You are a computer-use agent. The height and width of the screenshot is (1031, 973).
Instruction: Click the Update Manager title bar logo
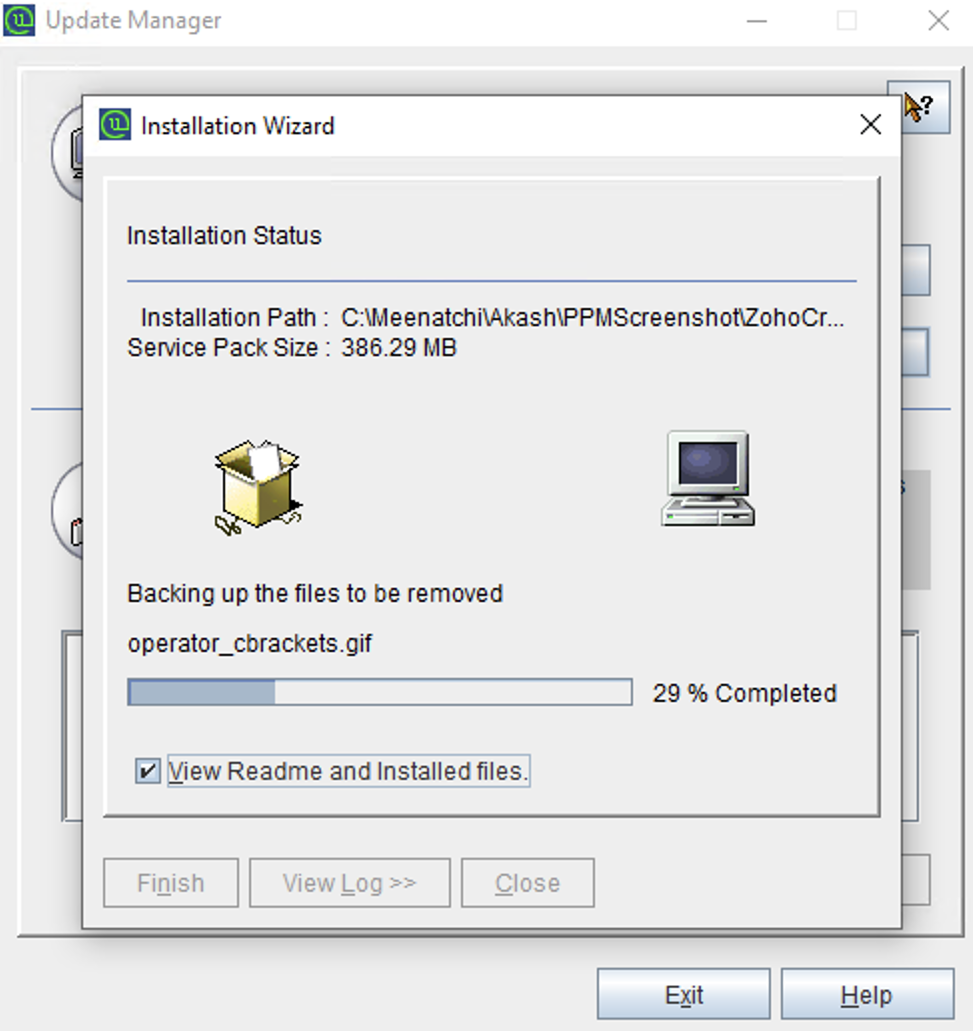(19, 20)
